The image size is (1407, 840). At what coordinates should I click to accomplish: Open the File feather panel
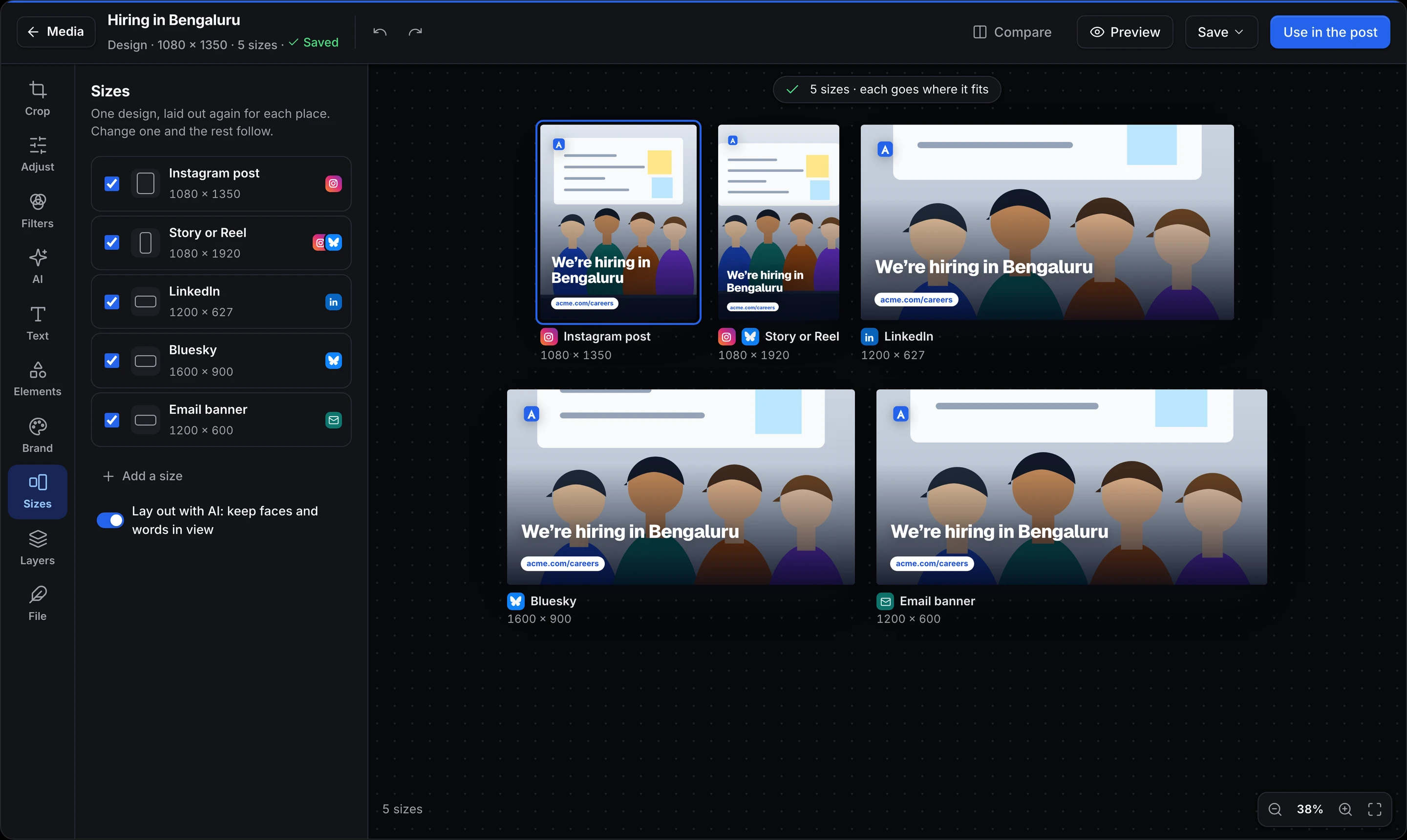click(37, 604)
